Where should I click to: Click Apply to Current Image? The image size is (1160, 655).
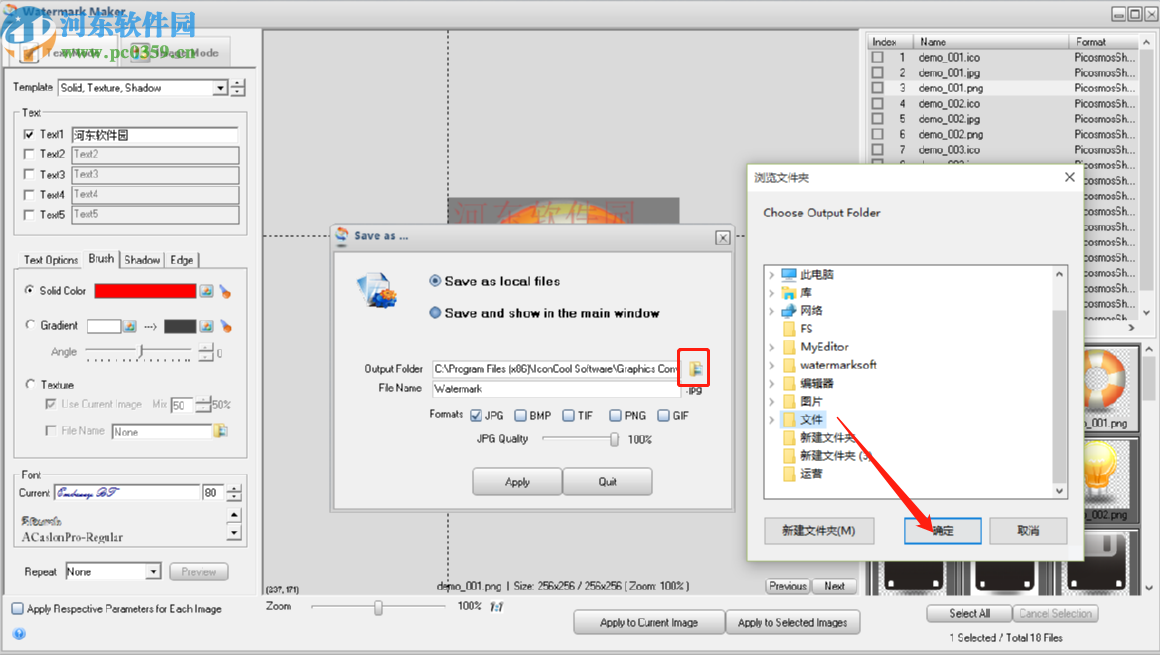coord(649,622)
